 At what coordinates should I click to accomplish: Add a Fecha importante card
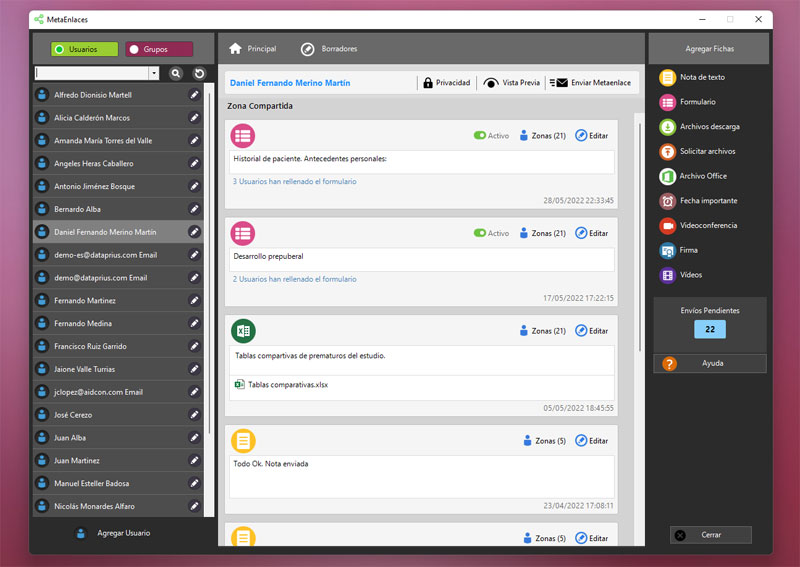pyautogui.click(x=698, y=201)
